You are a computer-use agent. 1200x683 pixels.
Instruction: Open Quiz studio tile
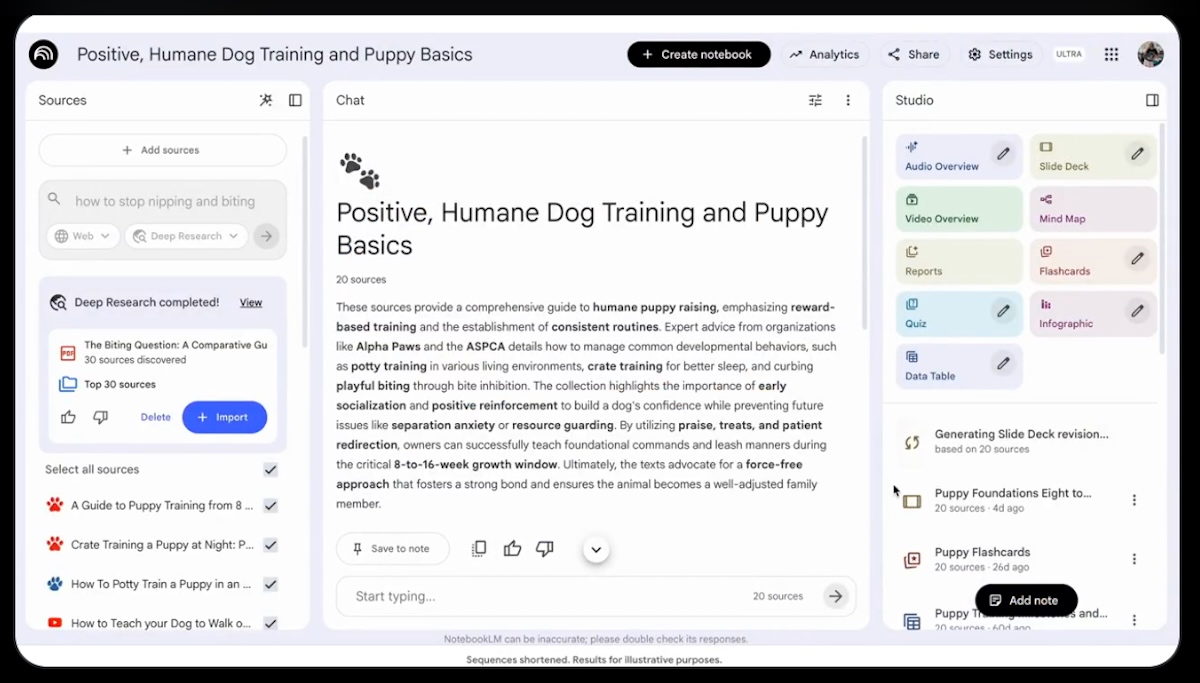(959, 313)
